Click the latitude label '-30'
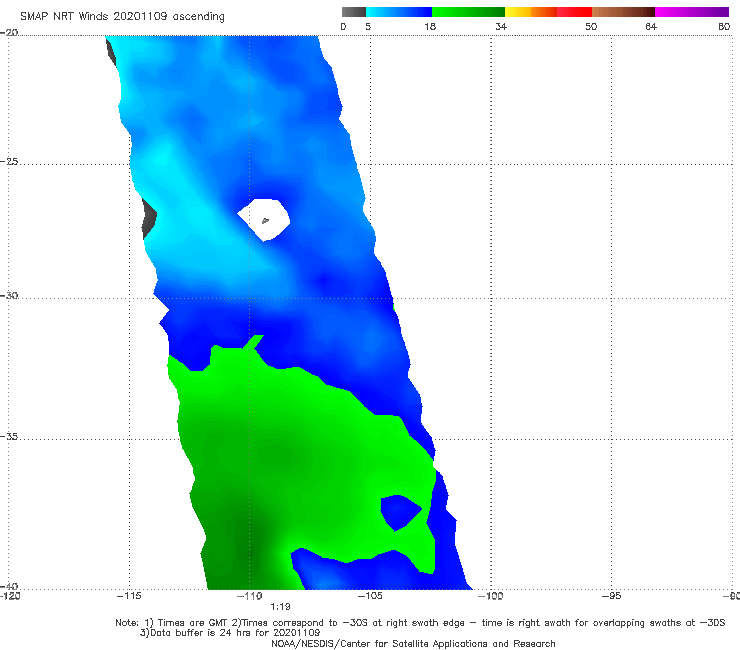The image size is (740, 650). pyautogui.click(x=9, y=295)
